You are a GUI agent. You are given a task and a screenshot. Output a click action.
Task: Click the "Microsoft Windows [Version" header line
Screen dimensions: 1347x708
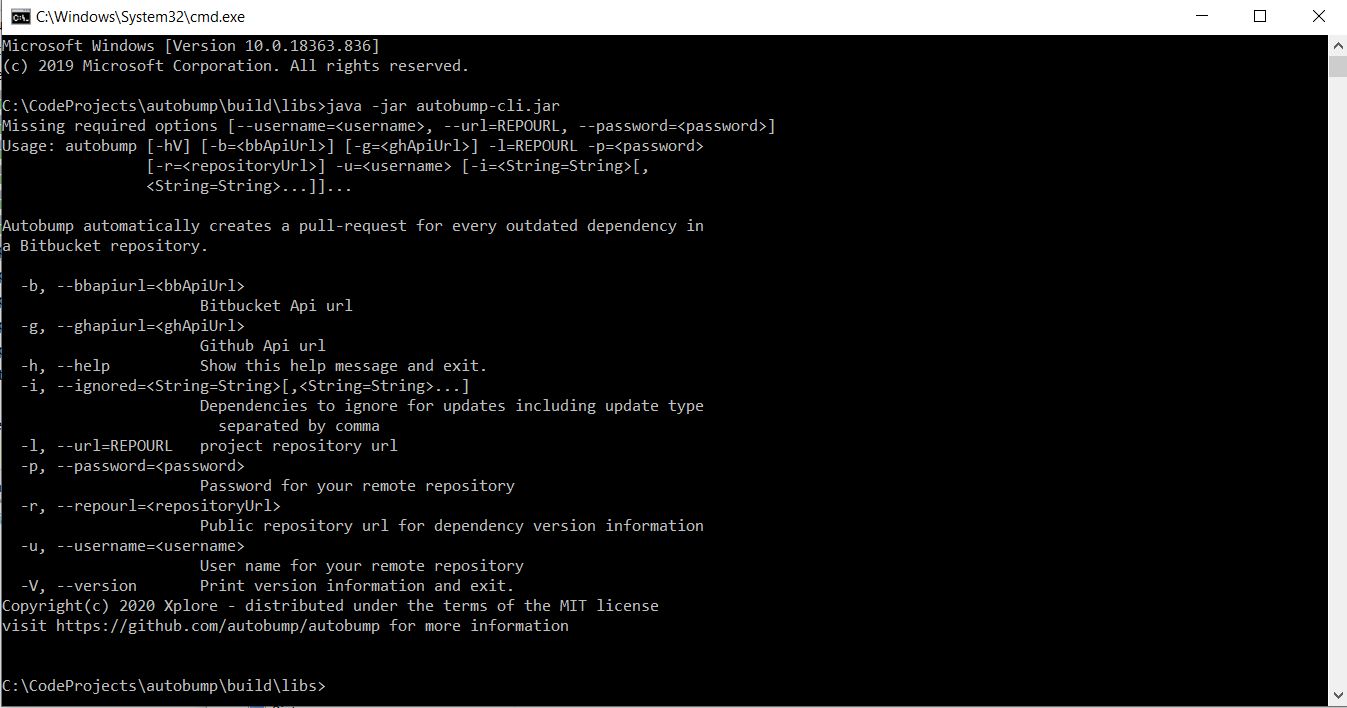pos(191,46)
